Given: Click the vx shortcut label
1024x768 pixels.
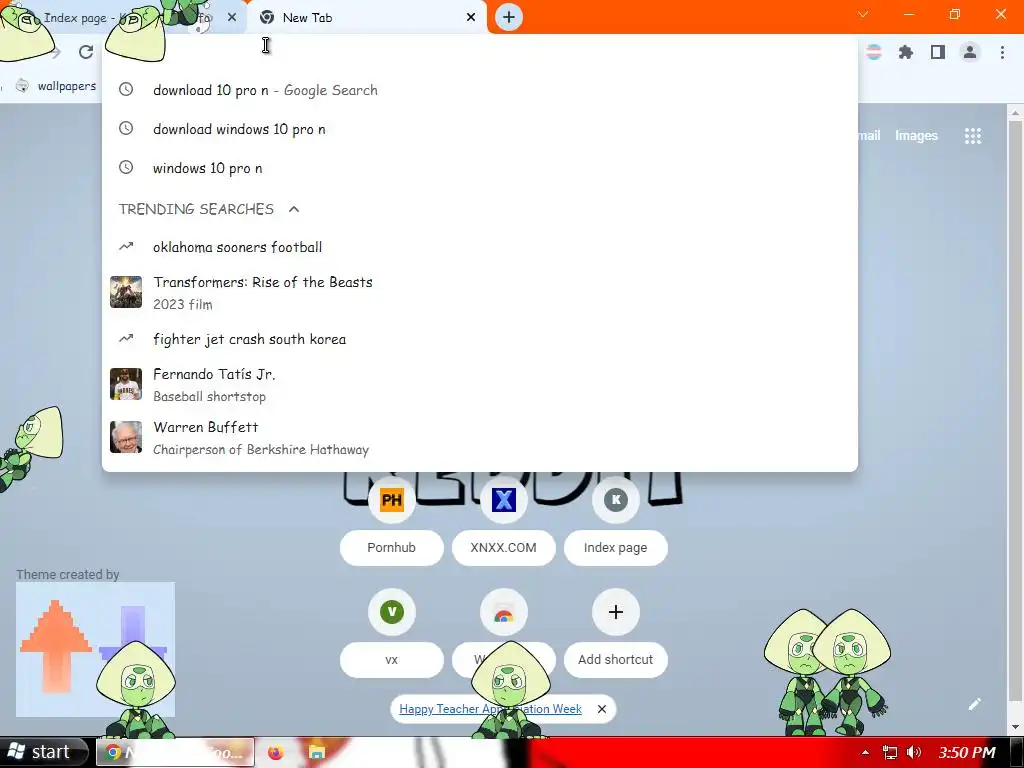Looking at the screenshot, I should (392, 660).
